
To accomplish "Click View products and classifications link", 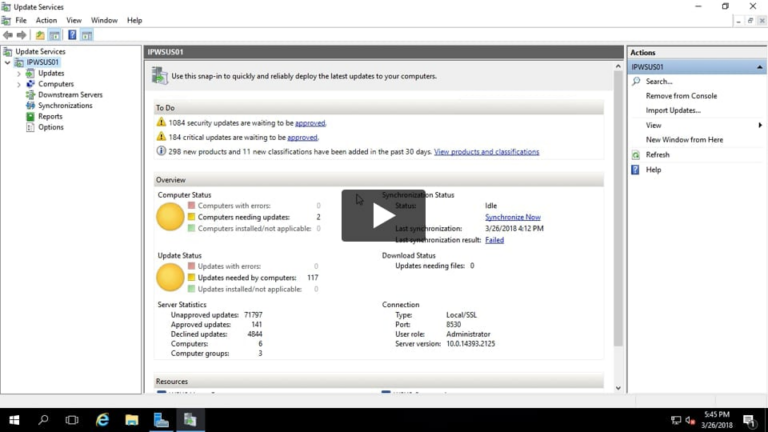I will click(486, 152).
